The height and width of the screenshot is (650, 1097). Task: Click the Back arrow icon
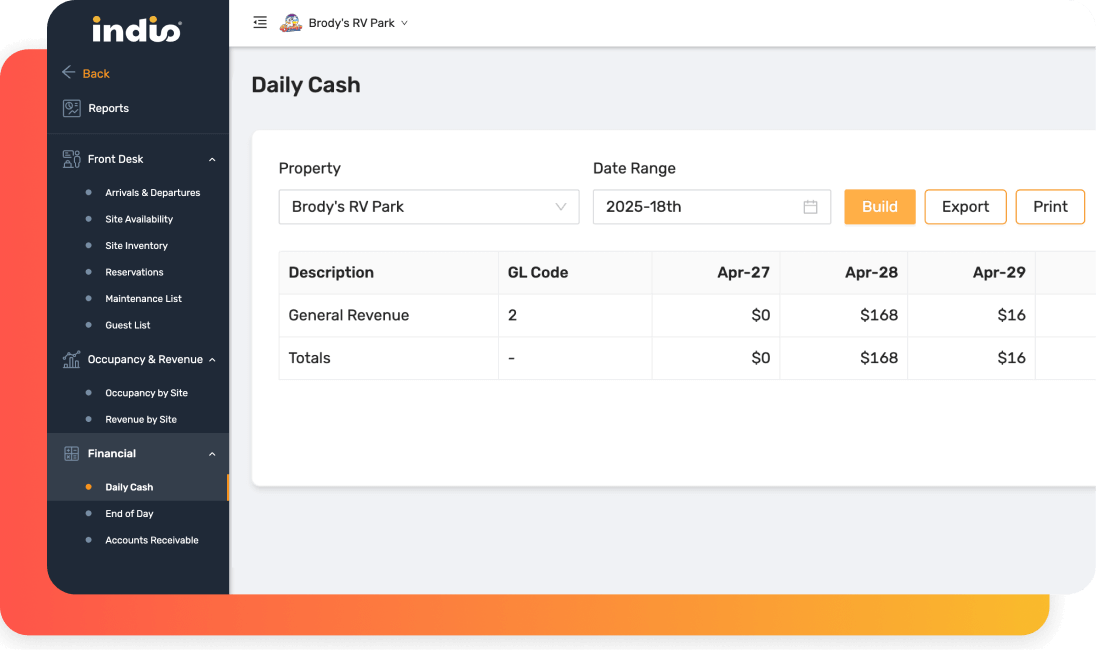69,72
